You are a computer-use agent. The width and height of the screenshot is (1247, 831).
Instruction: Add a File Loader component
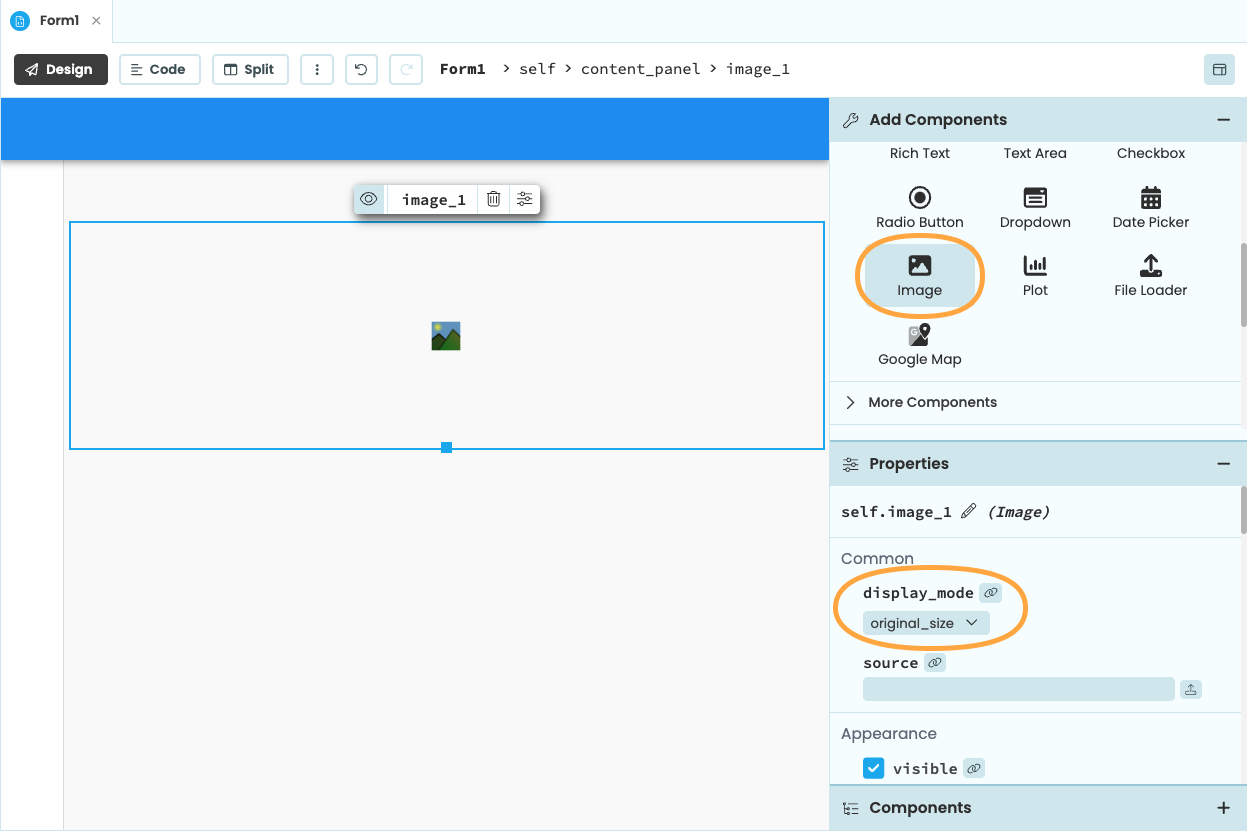[1150, 275]
